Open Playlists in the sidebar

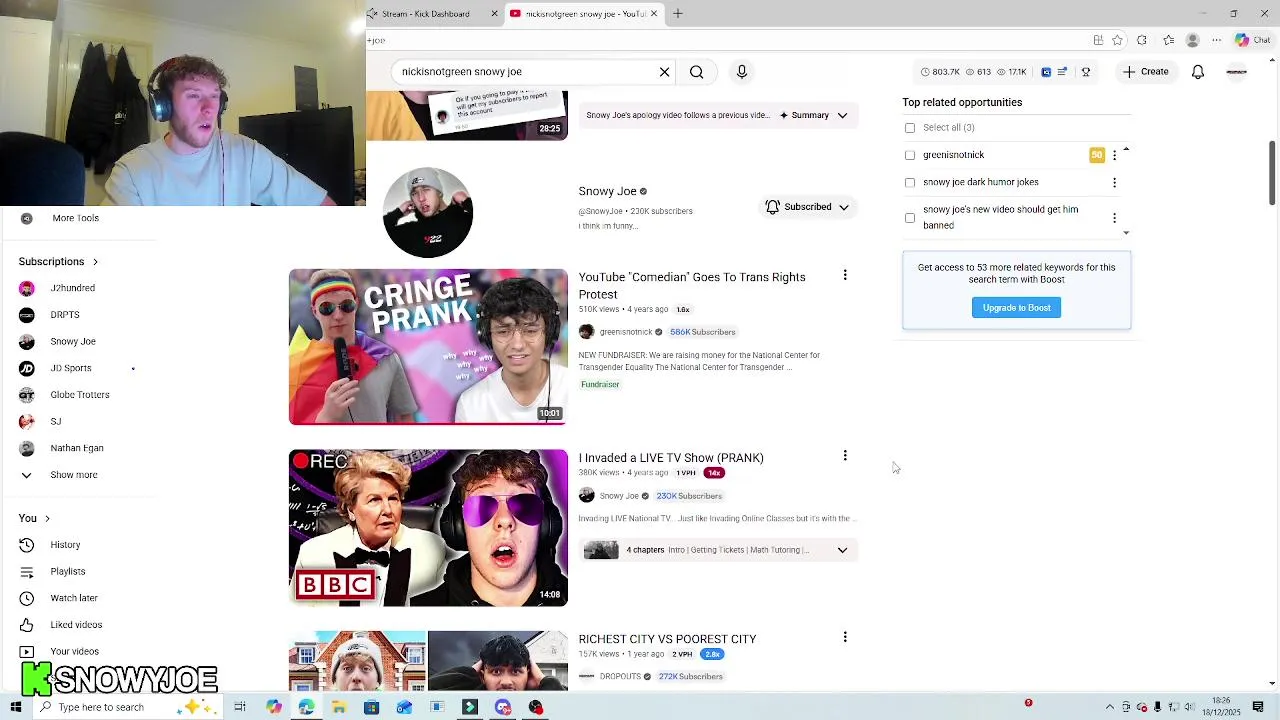(x=68, y=572)
